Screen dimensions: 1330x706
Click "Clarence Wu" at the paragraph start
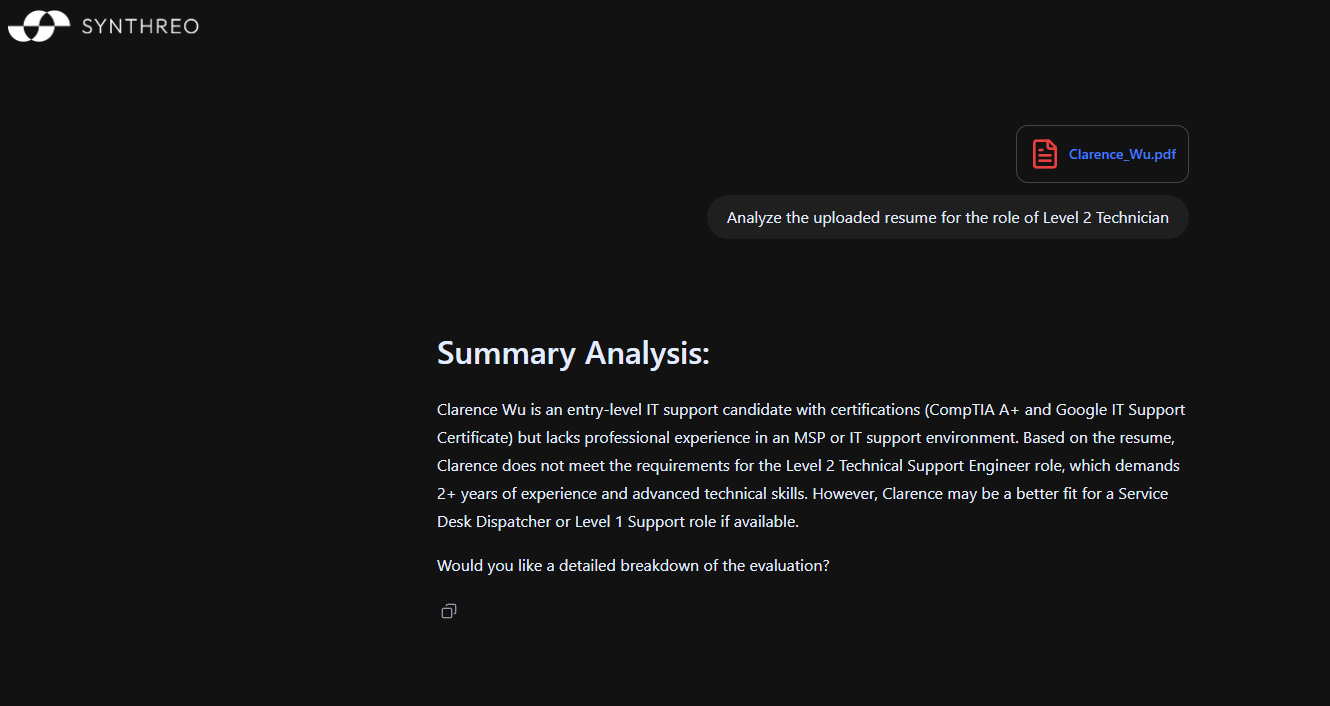pos(480,409)
